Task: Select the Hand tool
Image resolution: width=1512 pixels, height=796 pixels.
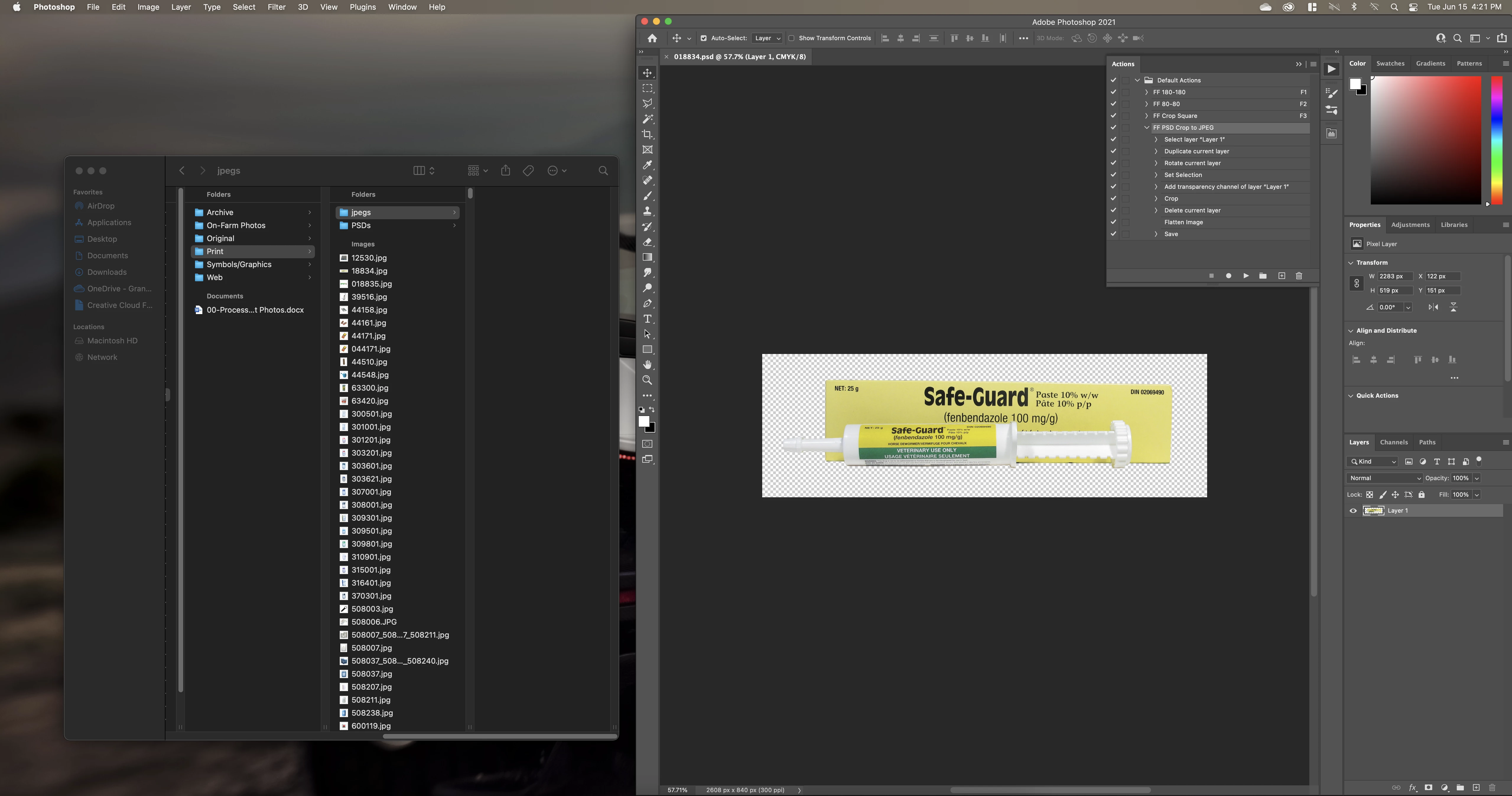Action: pos(647,365)
